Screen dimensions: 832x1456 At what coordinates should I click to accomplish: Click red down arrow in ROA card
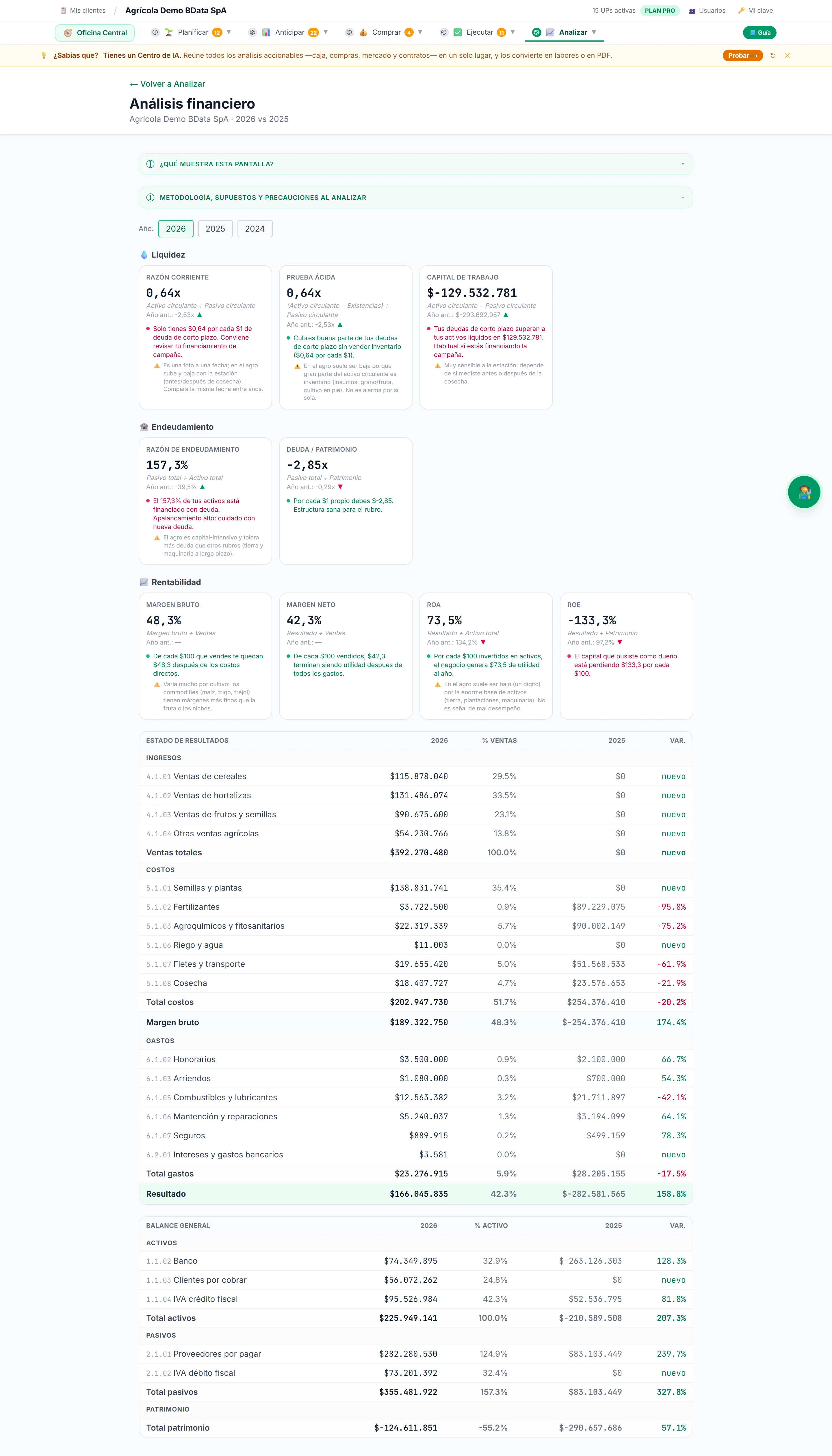coord(483,643)
